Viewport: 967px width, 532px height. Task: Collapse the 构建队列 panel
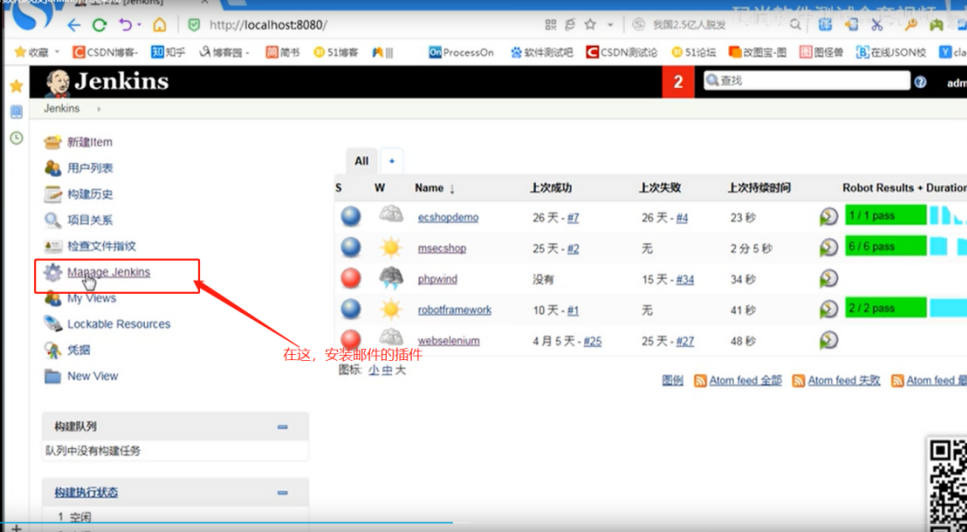tap(282, 427)
